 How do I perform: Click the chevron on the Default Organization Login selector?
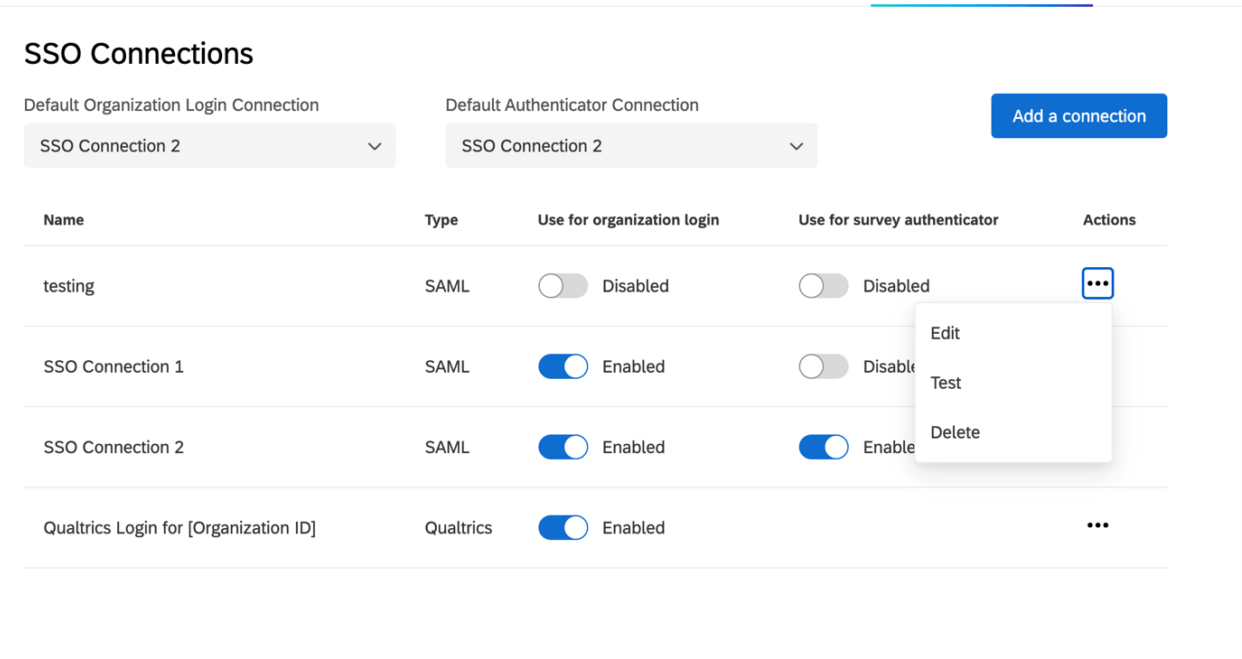[375, 145]
